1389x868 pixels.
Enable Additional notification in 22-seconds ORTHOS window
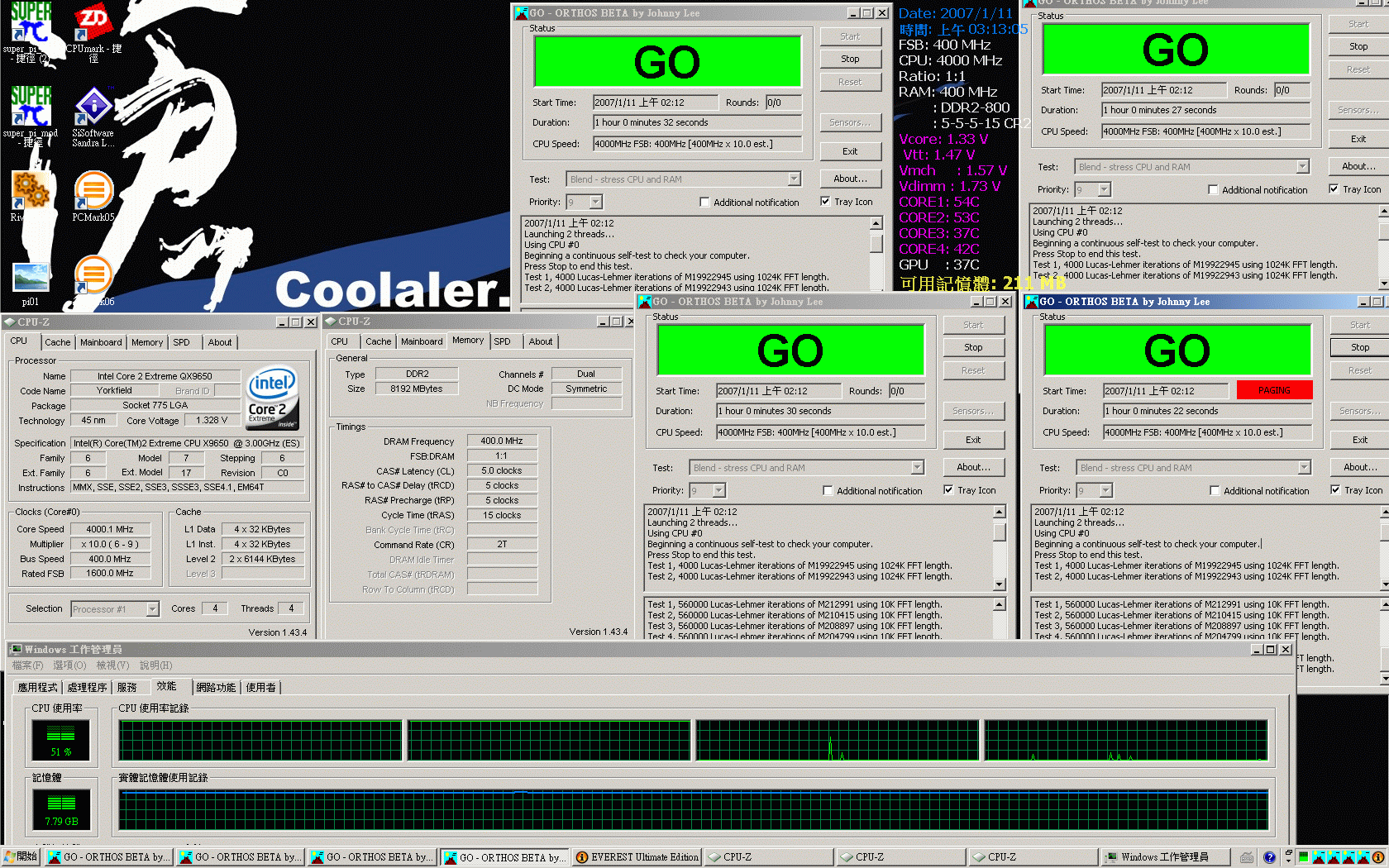point(1215,490)
